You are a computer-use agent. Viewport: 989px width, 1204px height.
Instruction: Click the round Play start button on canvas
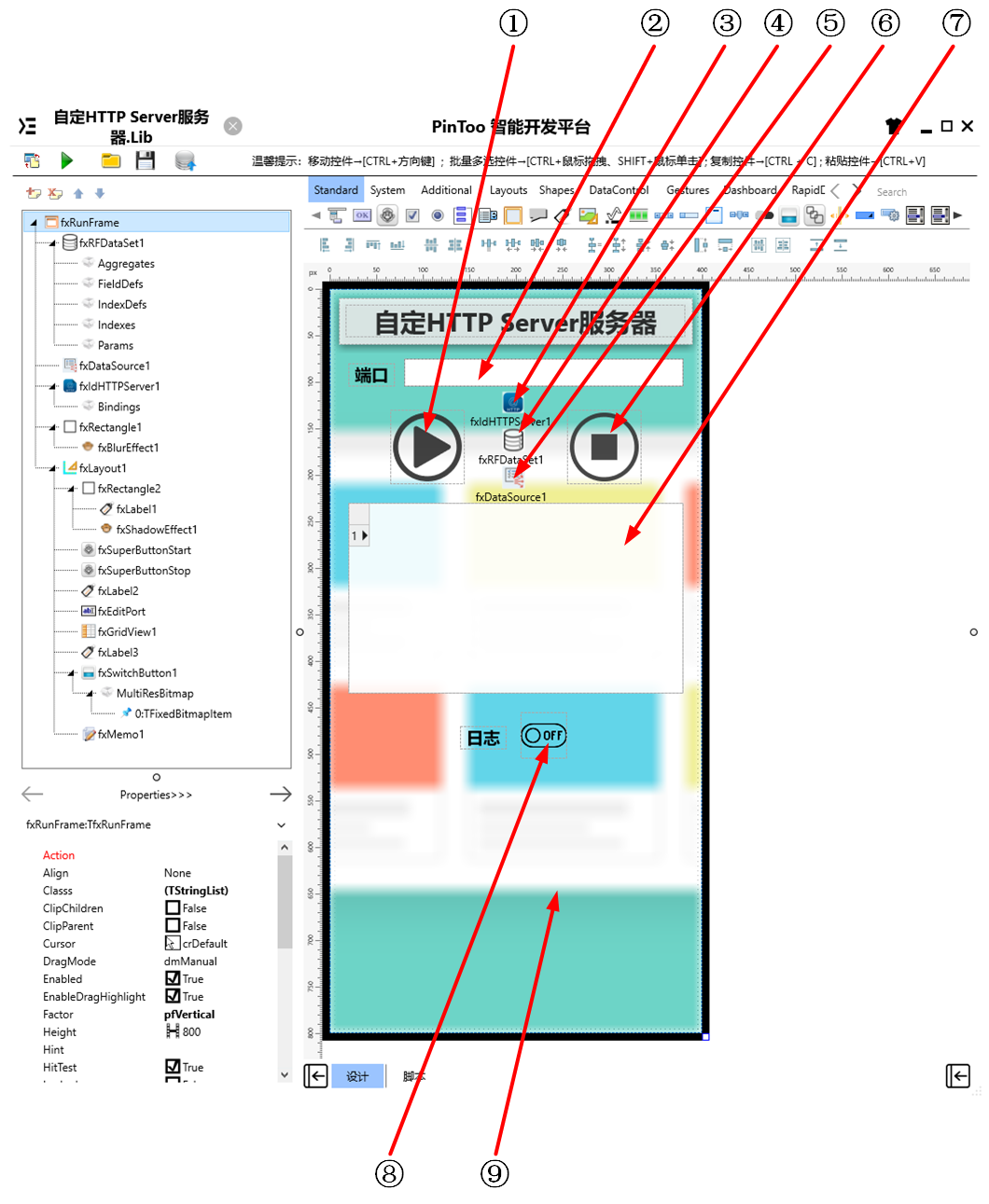coord(427,448)
